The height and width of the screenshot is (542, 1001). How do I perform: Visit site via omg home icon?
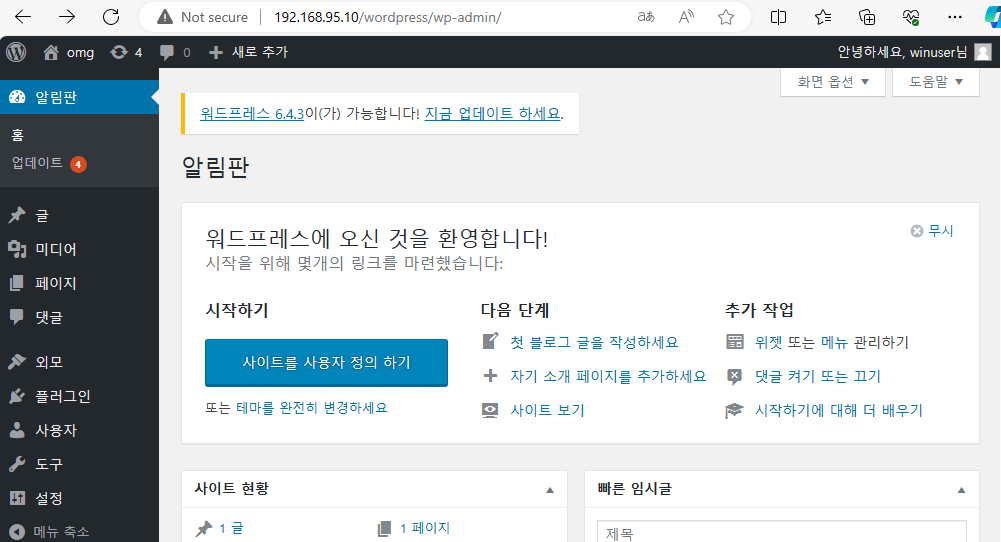(51, 52)
